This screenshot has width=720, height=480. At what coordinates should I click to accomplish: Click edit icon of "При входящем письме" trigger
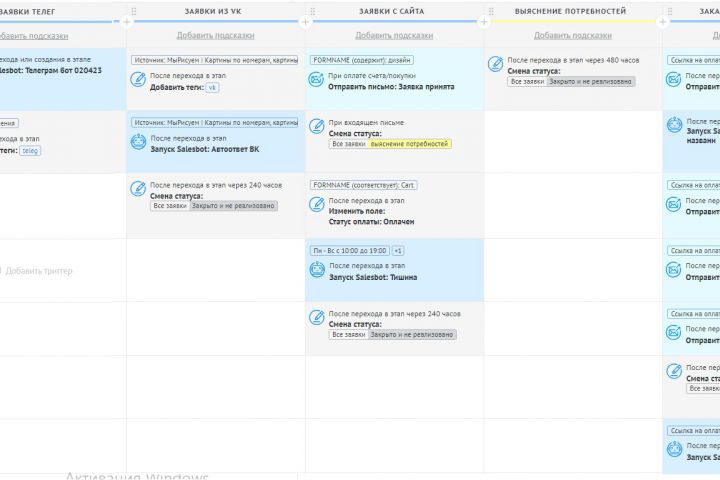(316, 126)
